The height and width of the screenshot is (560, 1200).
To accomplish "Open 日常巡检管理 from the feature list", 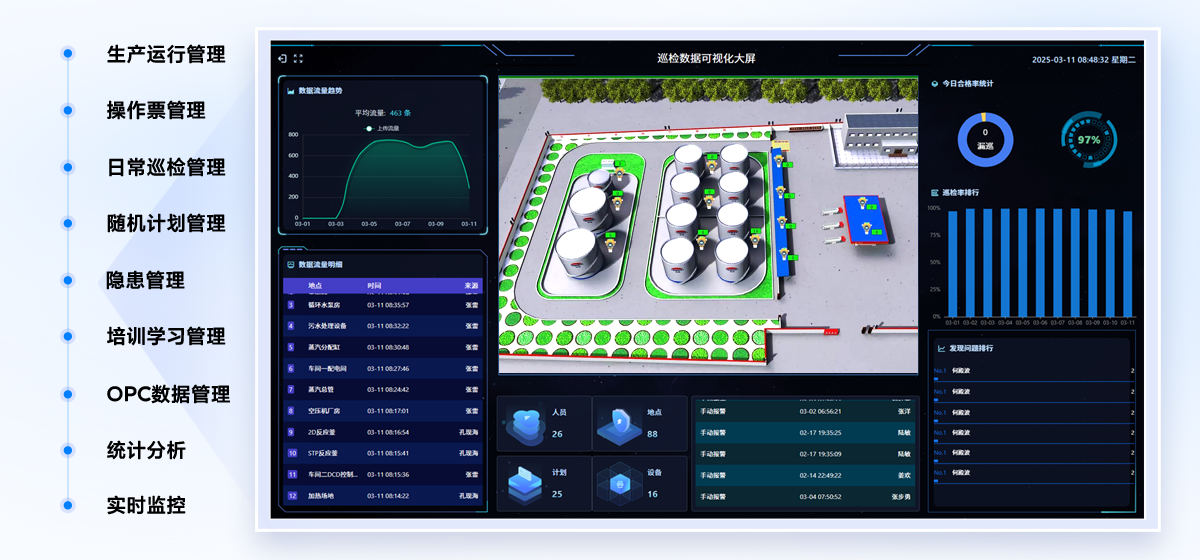I will [x=166, y=167].
